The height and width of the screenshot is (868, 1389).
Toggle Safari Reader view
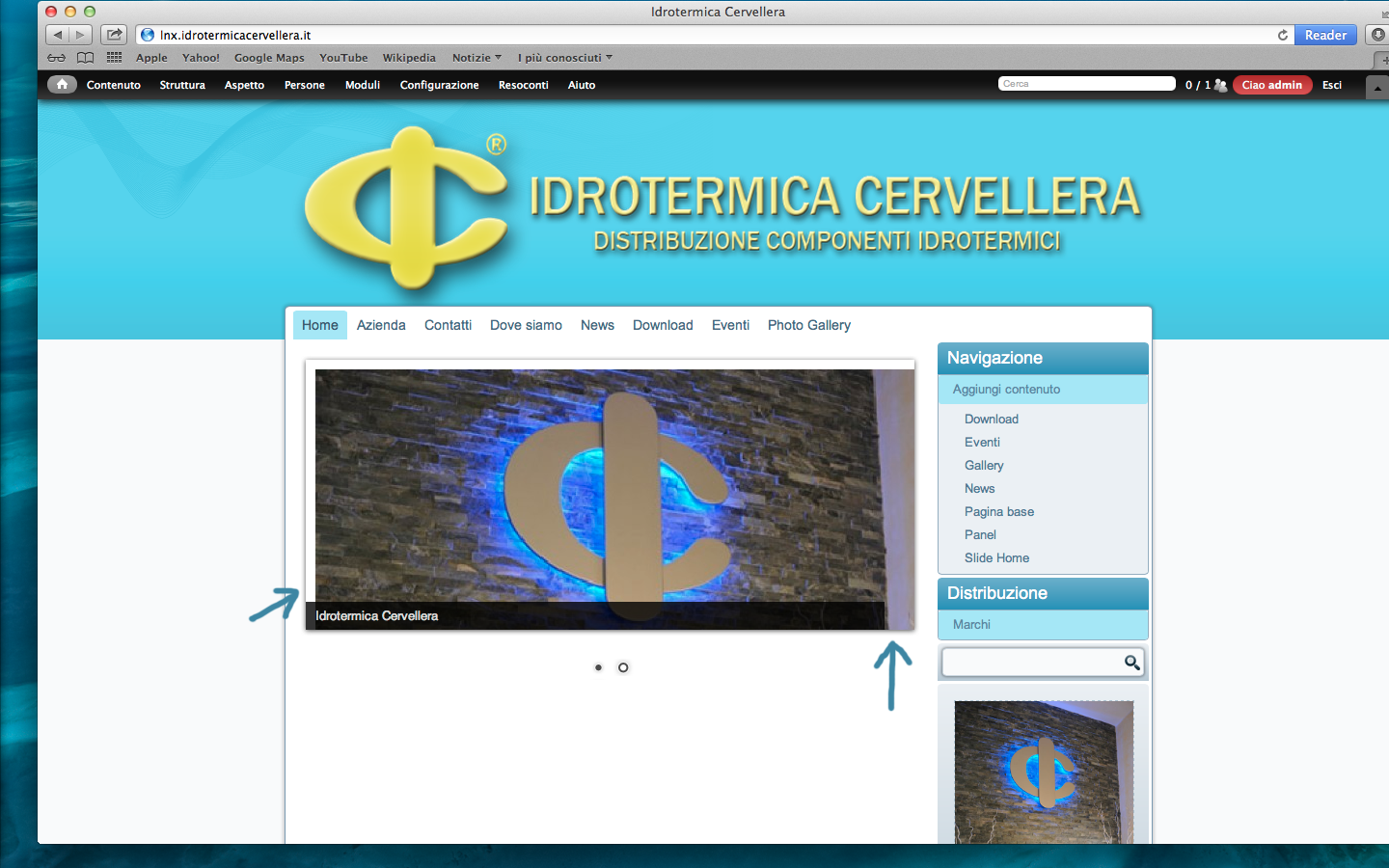tap(1325, 35)
